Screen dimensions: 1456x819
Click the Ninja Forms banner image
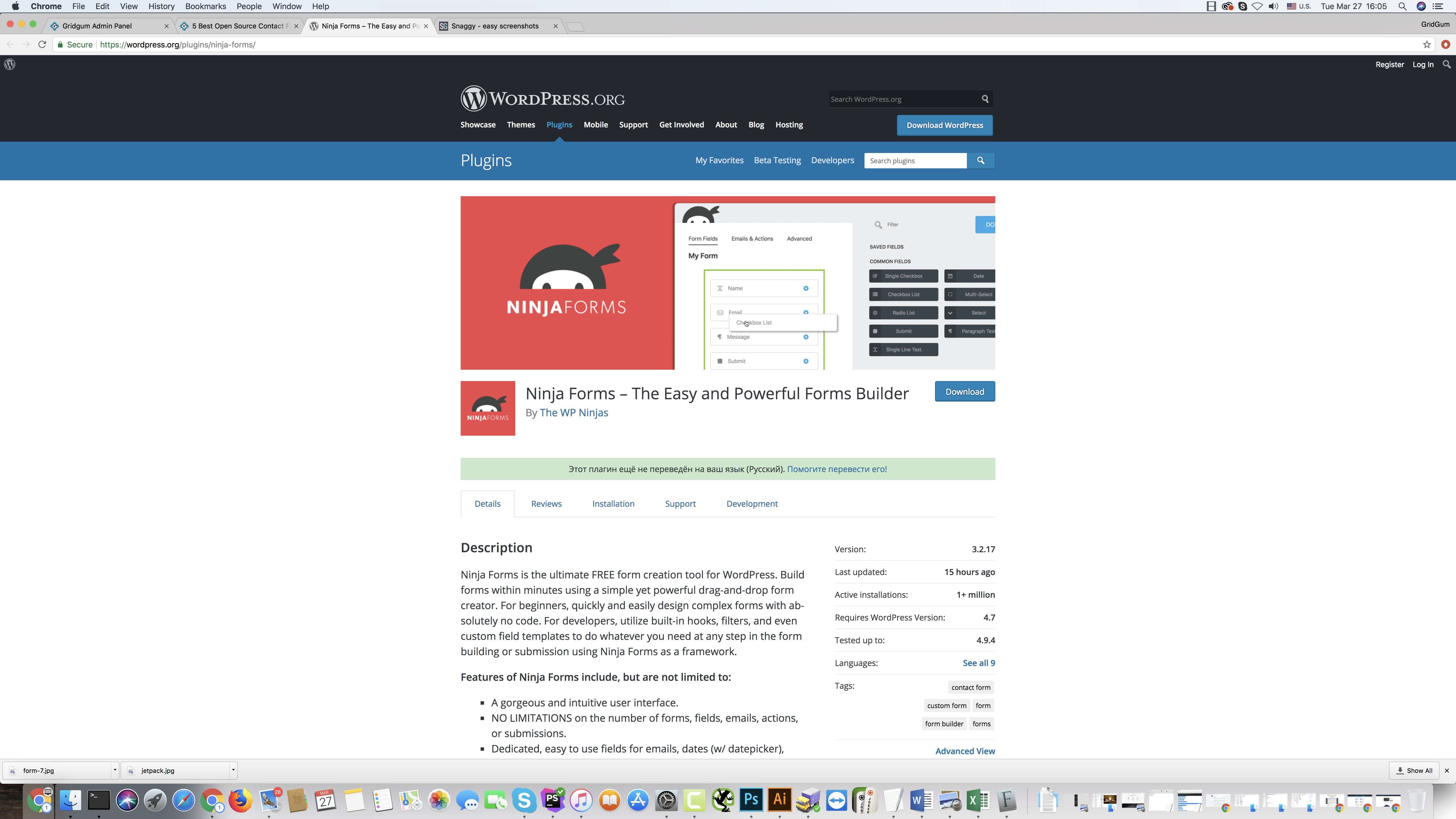pos(728,283)
